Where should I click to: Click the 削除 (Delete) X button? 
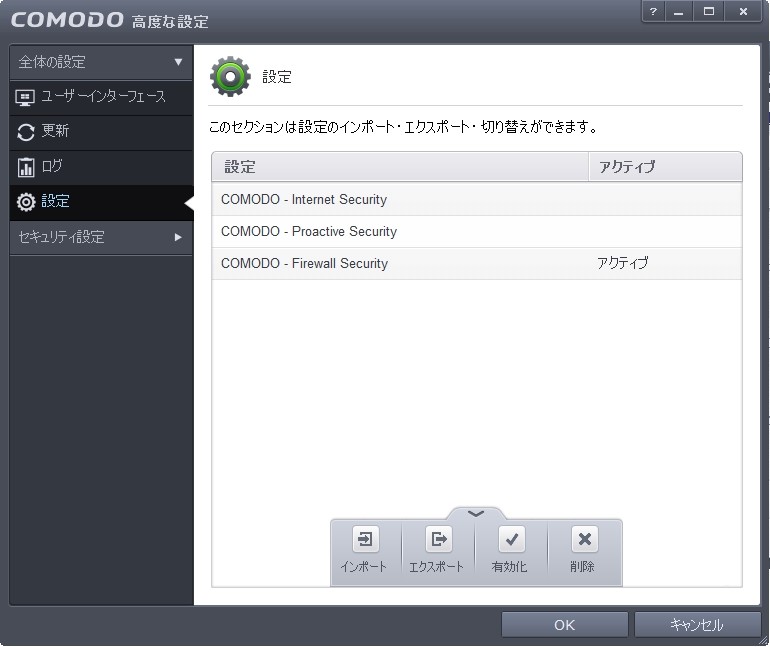pyautogui.click(x=584, y=539)
